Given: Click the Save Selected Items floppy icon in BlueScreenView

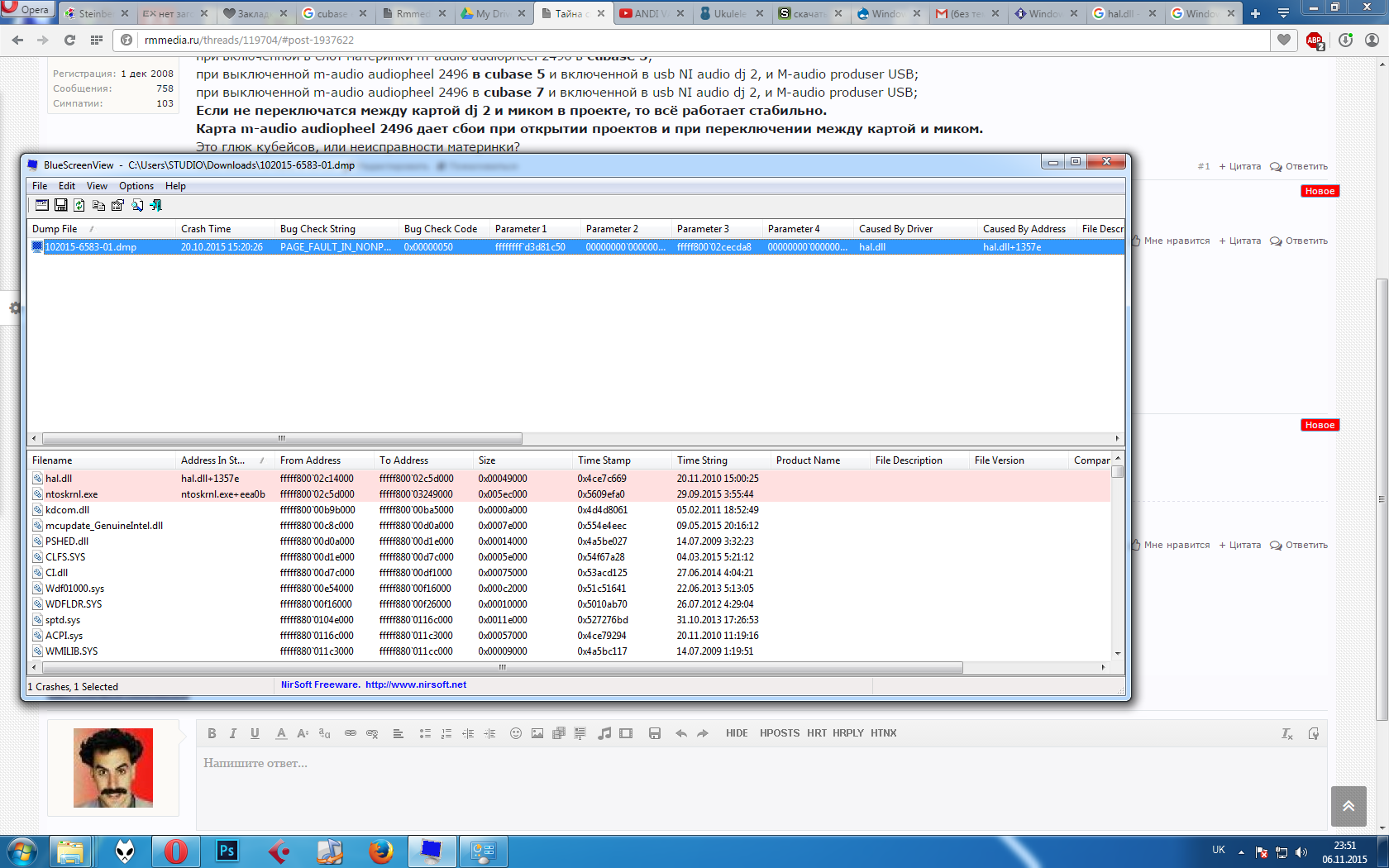Looking at the screenshot, I should [x=60, y=205].
